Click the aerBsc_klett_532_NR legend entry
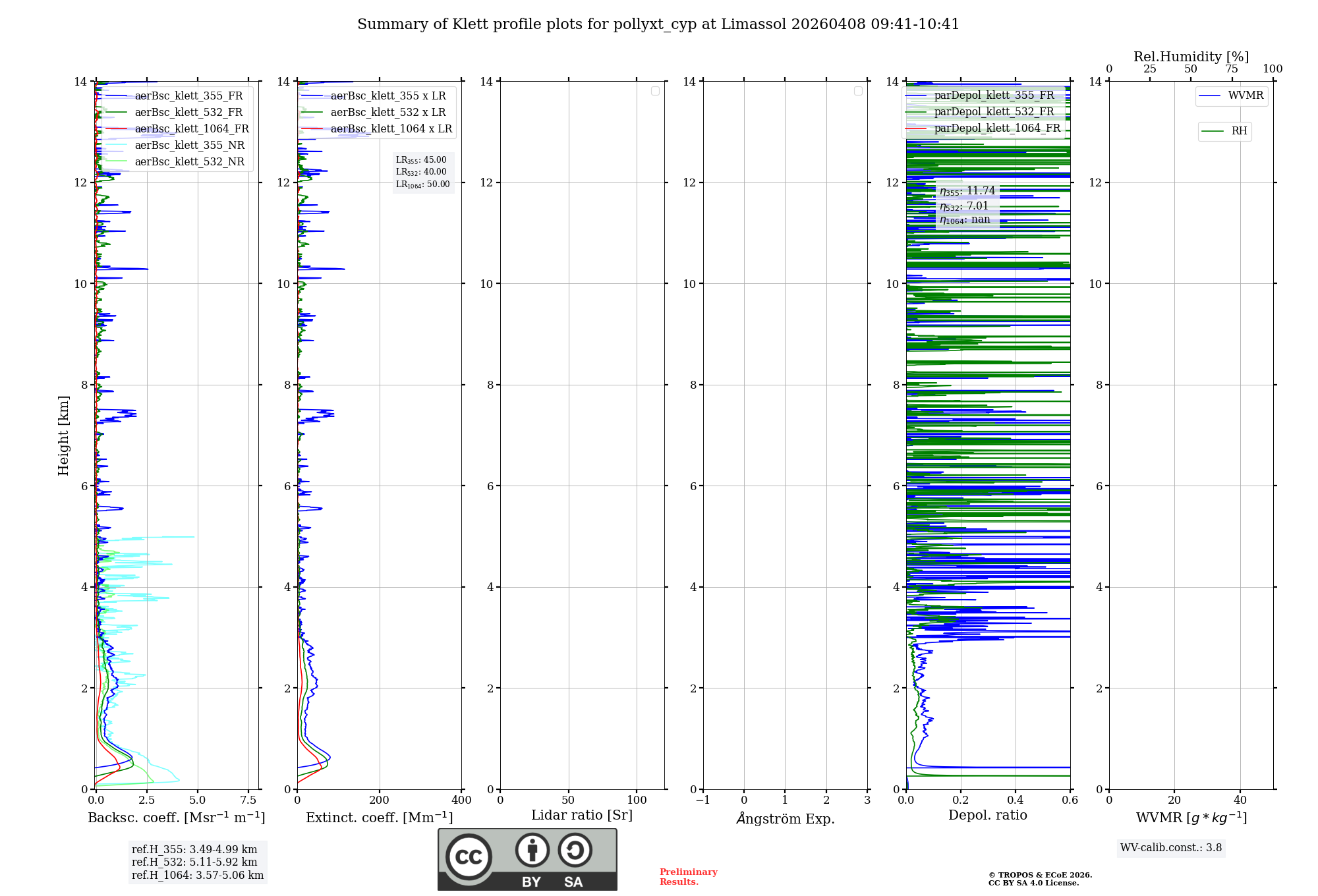Screen dimensions: 1318x896 [x=189, y=162]
